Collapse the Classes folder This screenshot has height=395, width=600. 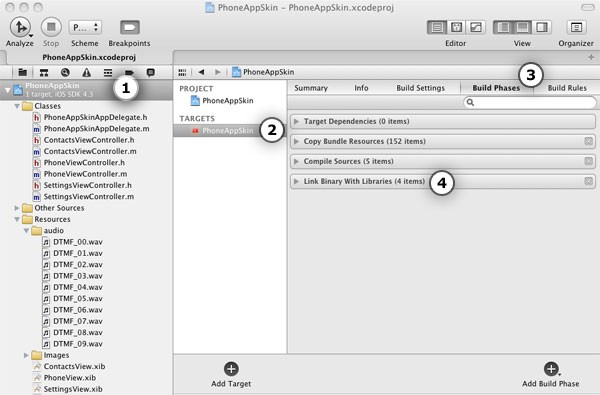(17, 106)
